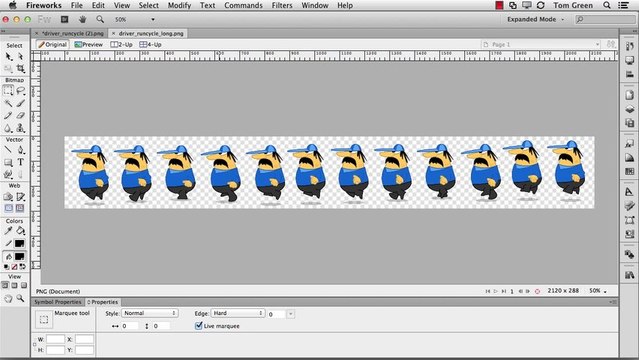Select the Pointer tool
This screenshot has width=639, height=360.
point(9,57)
